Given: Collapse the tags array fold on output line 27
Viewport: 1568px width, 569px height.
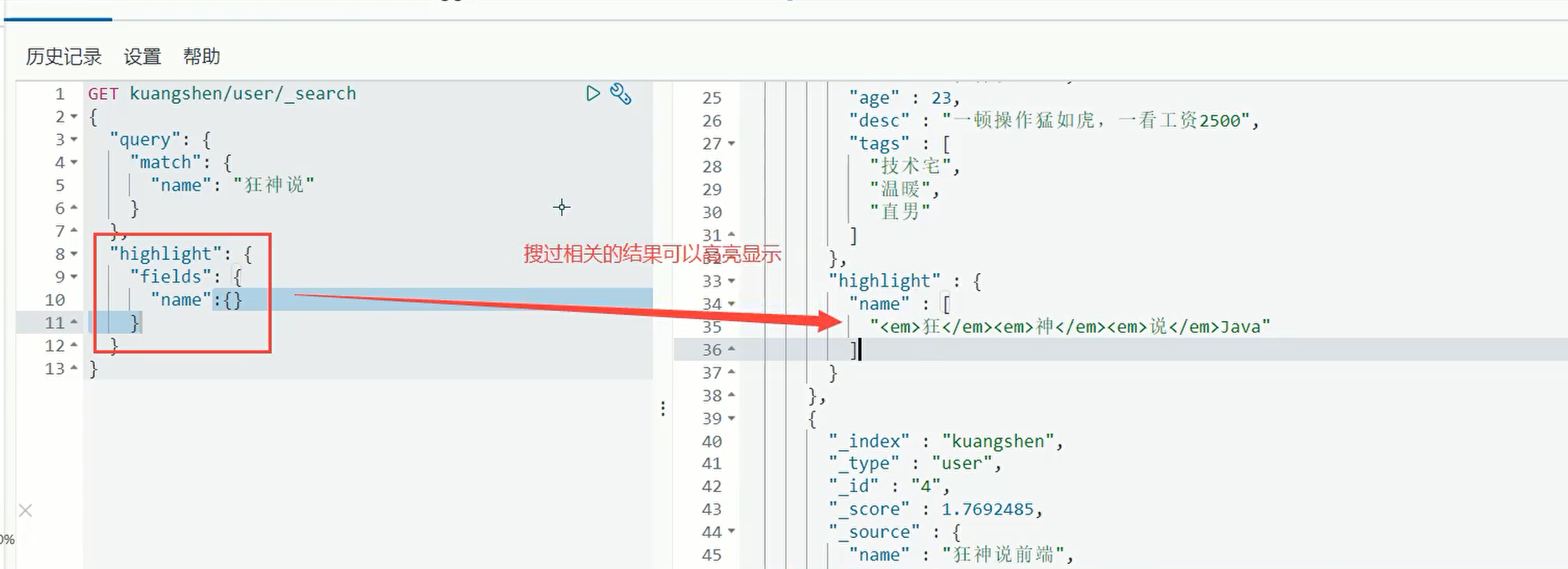Looking at the screenshot, I should (731, 144).
